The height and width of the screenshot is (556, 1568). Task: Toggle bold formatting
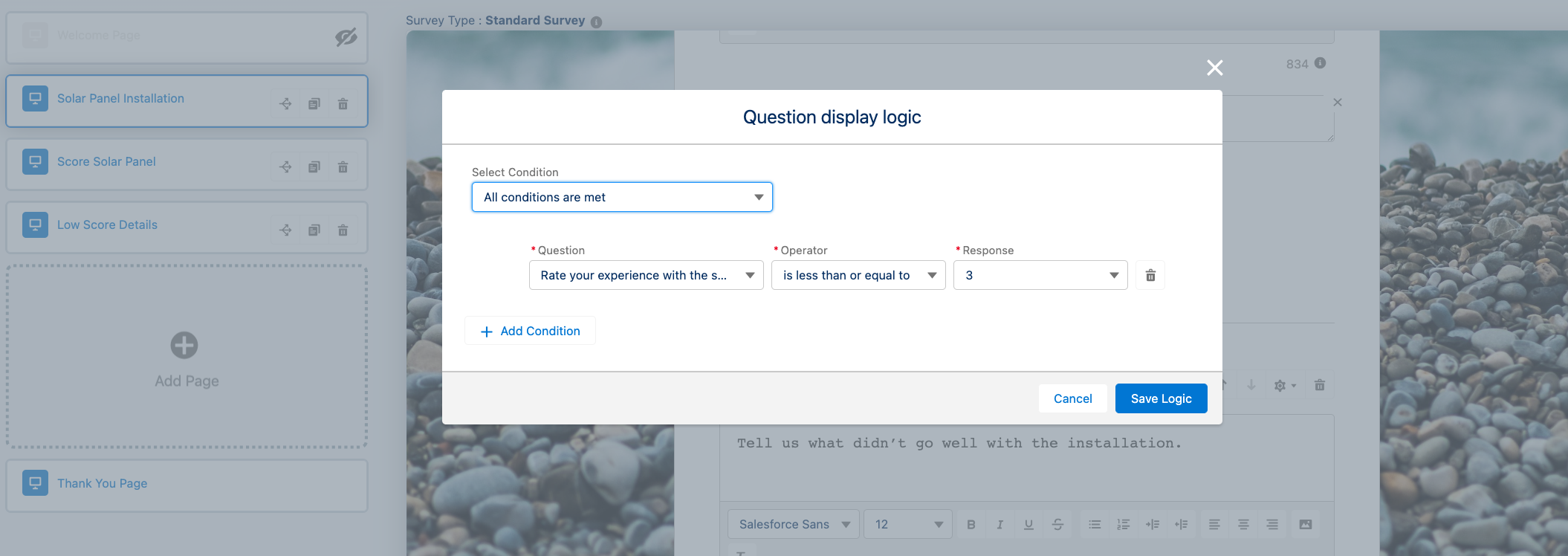[971, 524]
